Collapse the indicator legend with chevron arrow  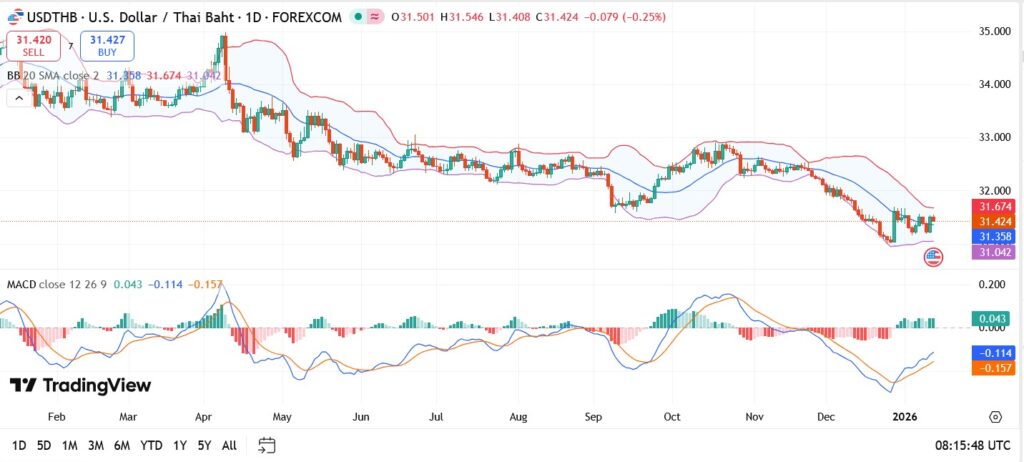19,97
